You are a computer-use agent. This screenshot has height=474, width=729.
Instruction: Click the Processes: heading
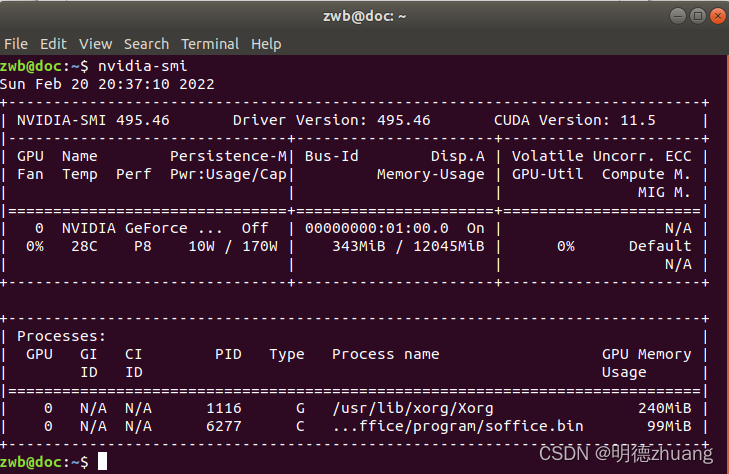click(62, 336)
